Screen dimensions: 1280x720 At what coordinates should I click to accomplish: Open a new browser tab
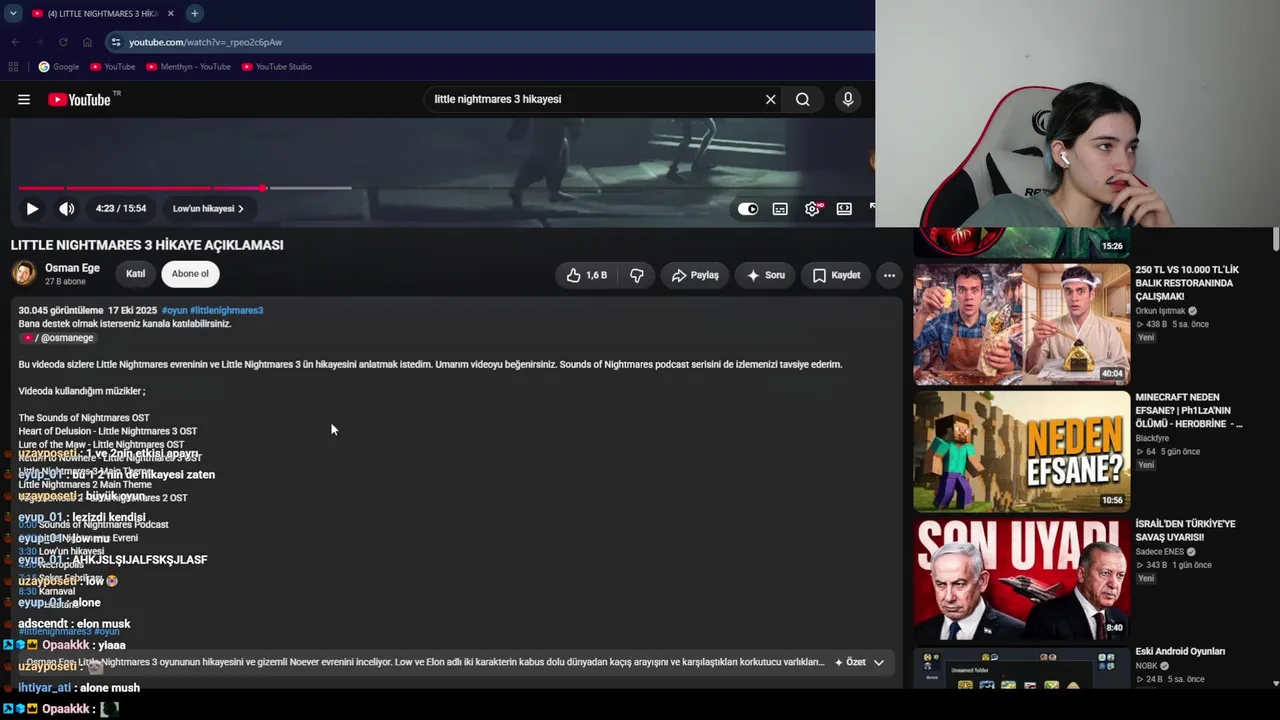195,13
